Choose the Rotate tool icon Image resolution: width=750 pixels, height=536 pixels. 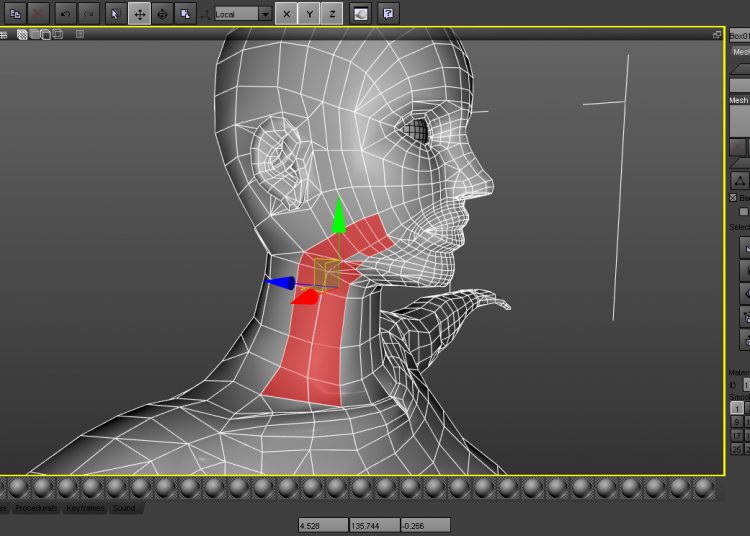pos(162,14)
